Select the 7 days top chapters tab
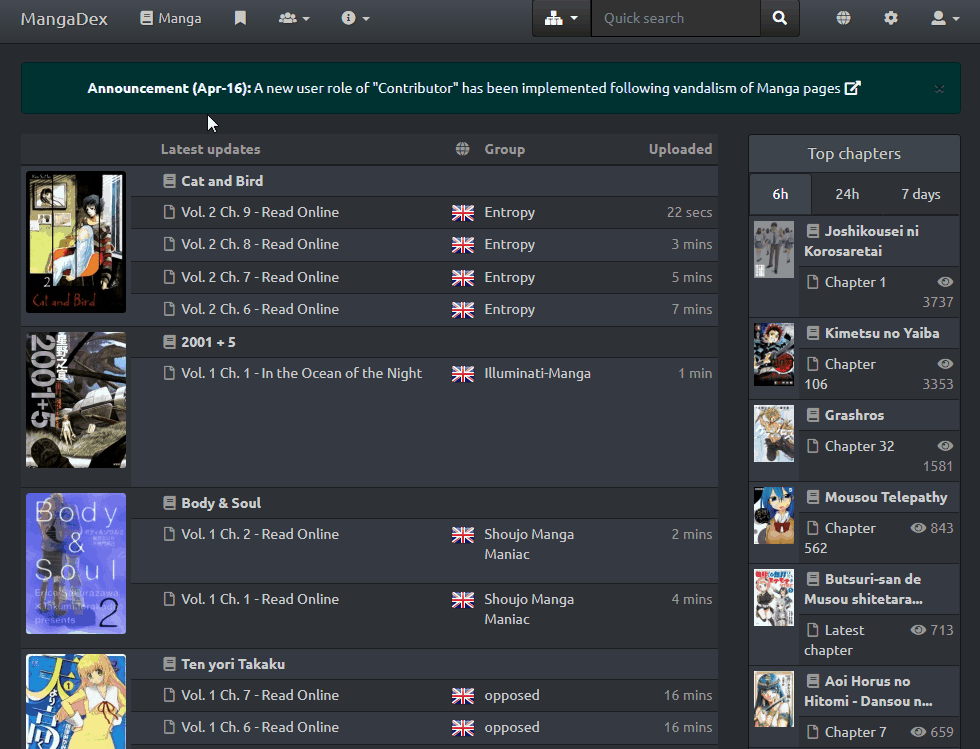Viewport: 980px width, 749px height. click(920, 194)
